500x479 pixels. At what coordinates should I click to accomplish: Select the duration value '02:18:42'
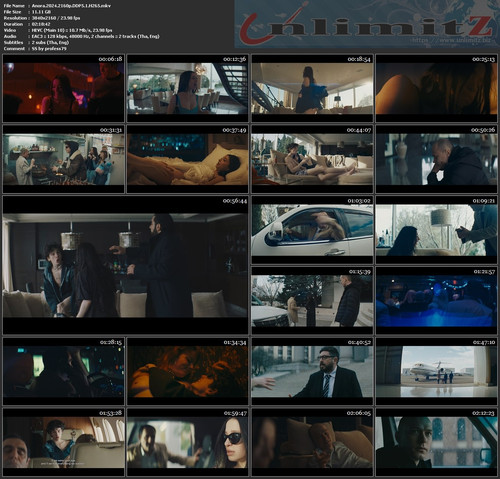point(41,24)
